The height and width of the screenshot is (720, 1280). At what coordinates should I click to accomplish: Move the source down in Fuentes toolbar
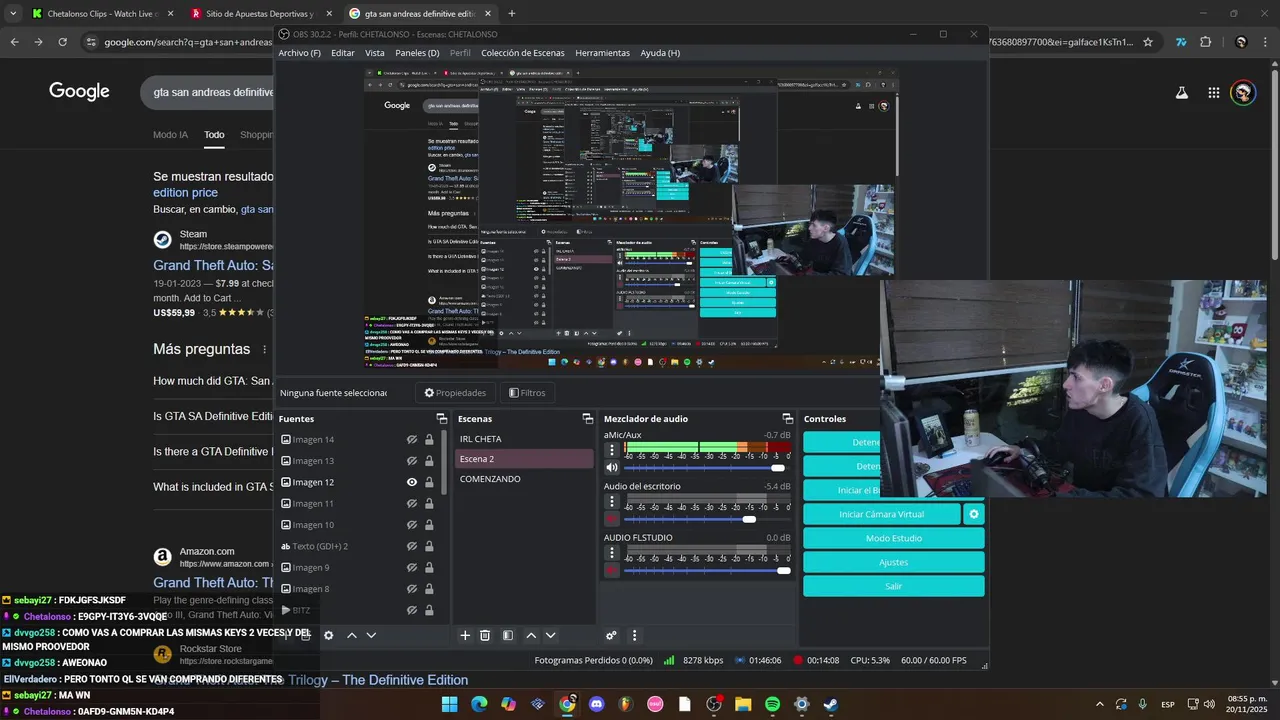coord(371,635)
